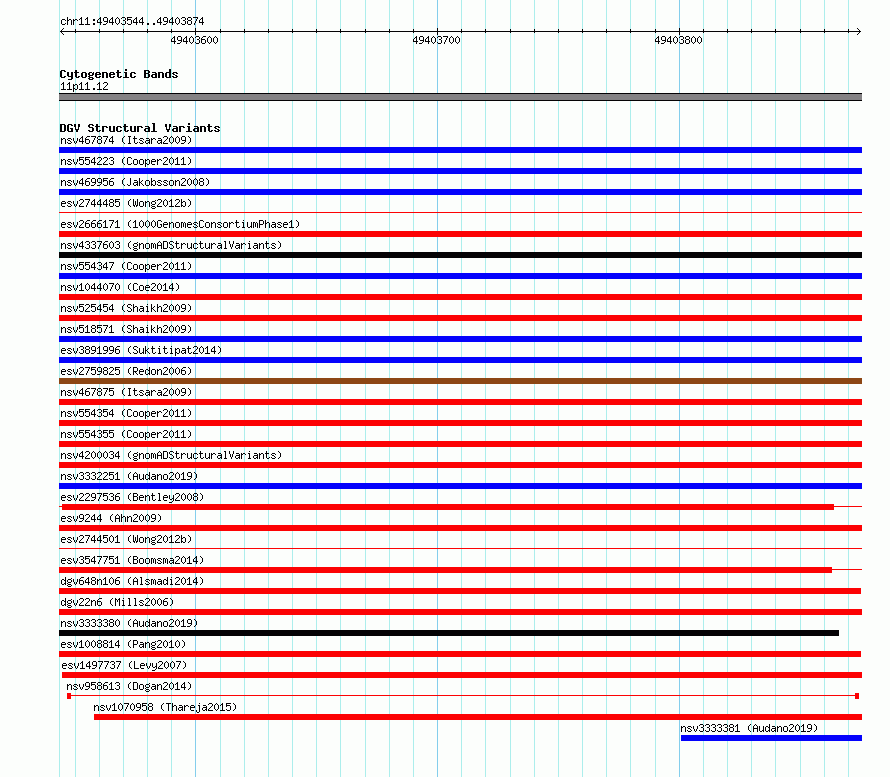Select esv1008814 (Pang2010) label

tap(123, 644)
